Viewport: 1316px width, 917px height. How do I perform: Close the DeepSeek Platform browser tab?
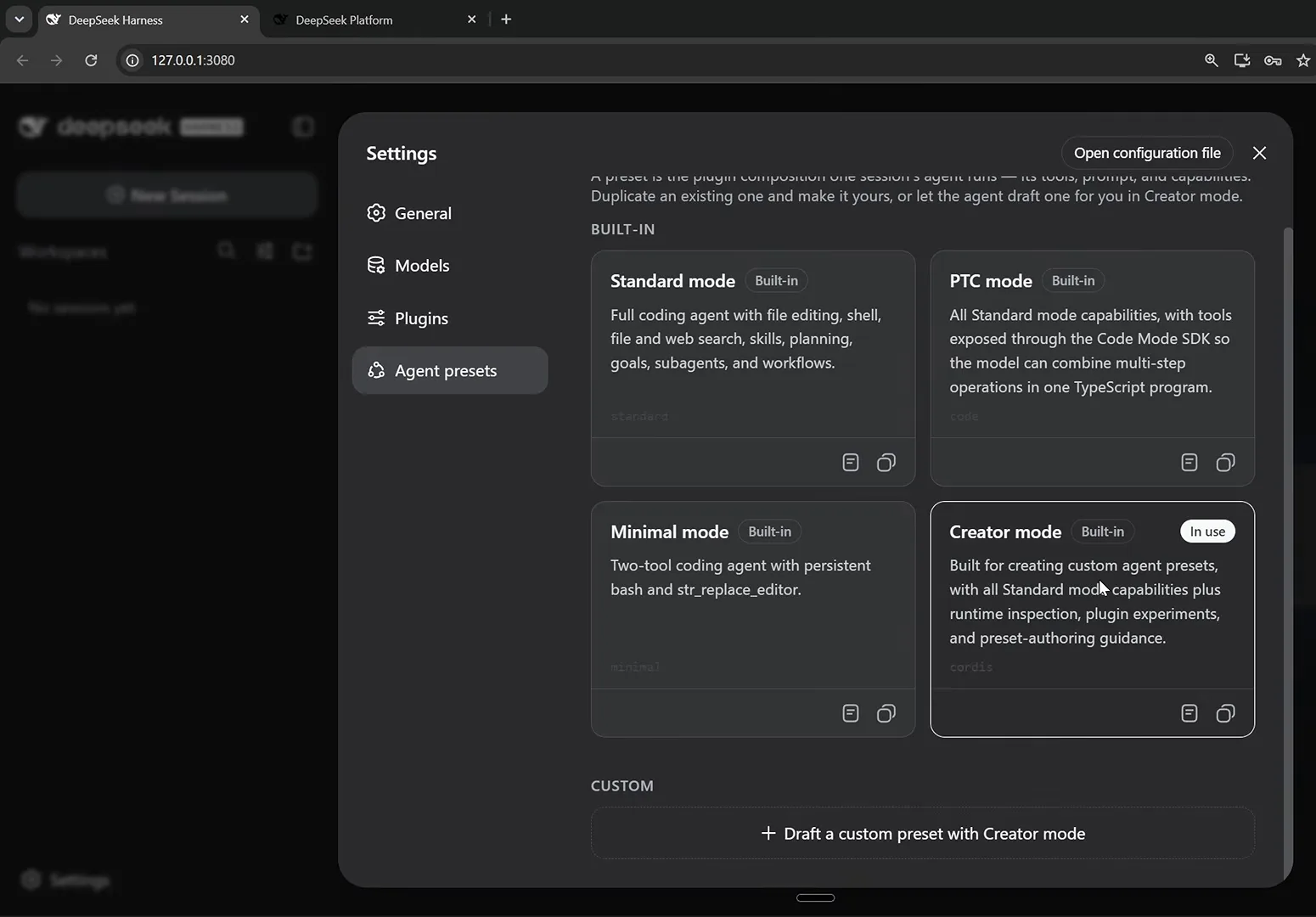(472, 20)
